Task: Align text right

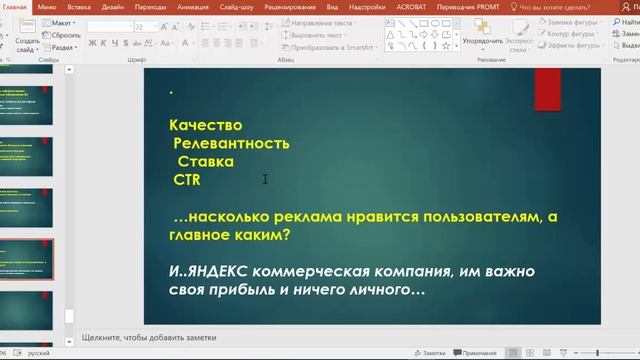Action: click(228, 43)
